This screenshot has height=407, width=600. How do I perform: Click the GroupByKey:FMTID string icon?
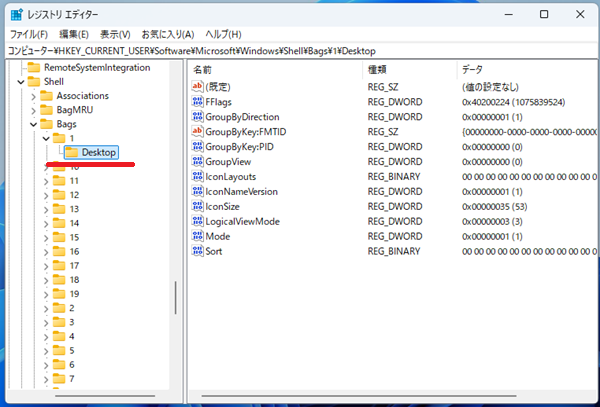[197, 132]
